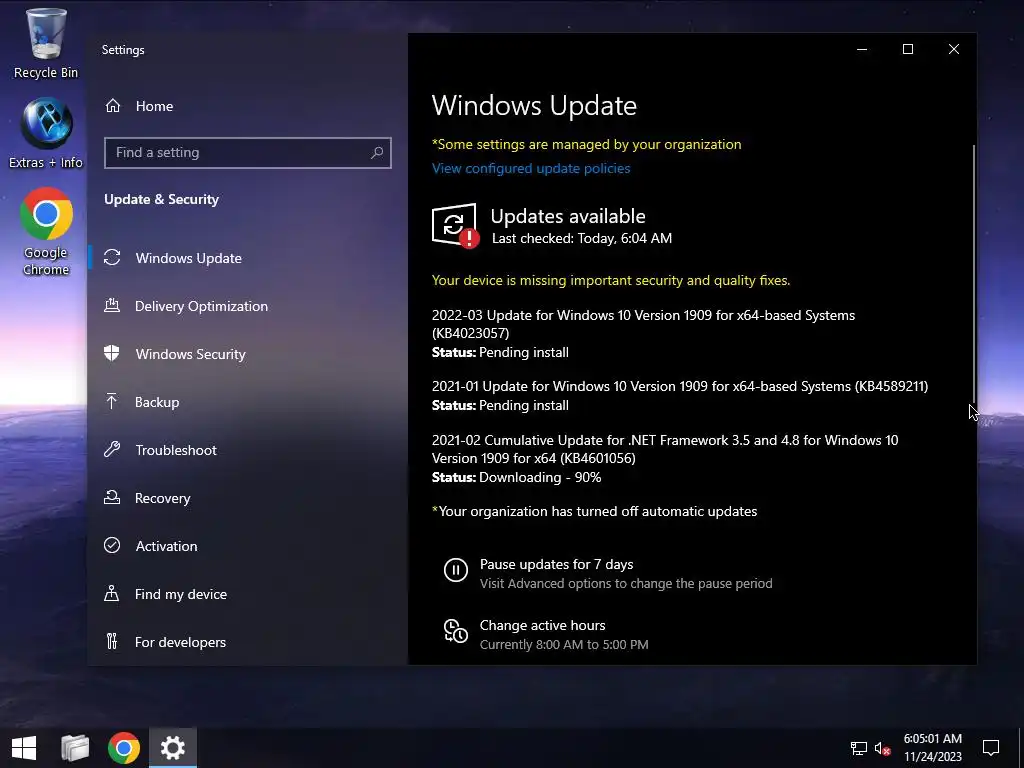Viewport: 1024px width, 768px height.
Task: Click the KB4023057 update entry text
Action: coord(643,324)
